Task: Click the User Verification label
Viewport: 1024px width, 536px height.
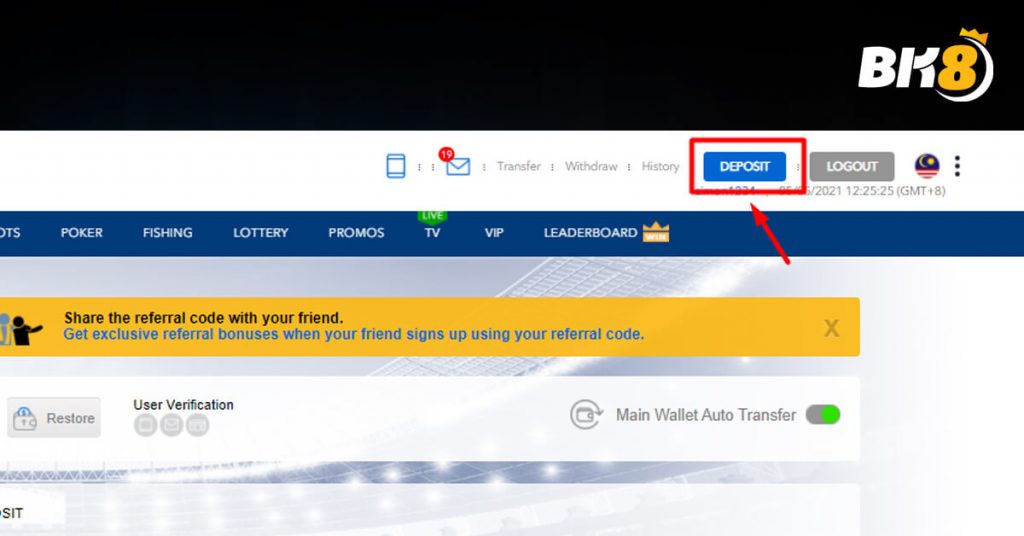Action: 184,405
